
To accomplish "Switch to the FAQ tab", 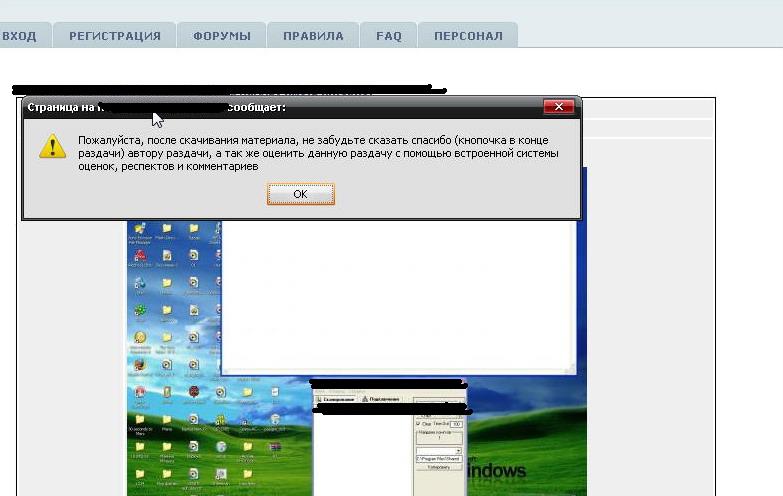I will click(x=389, y=35).
